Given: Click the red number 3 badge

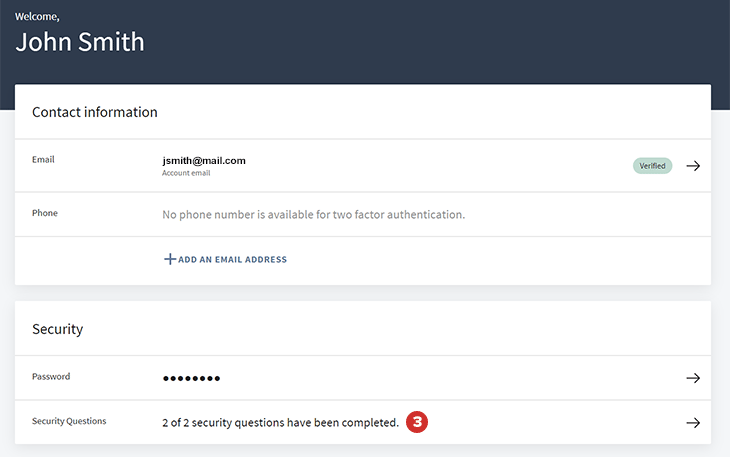Looking at the screenshot, I should pyautogui.click(x=417, y=423).
